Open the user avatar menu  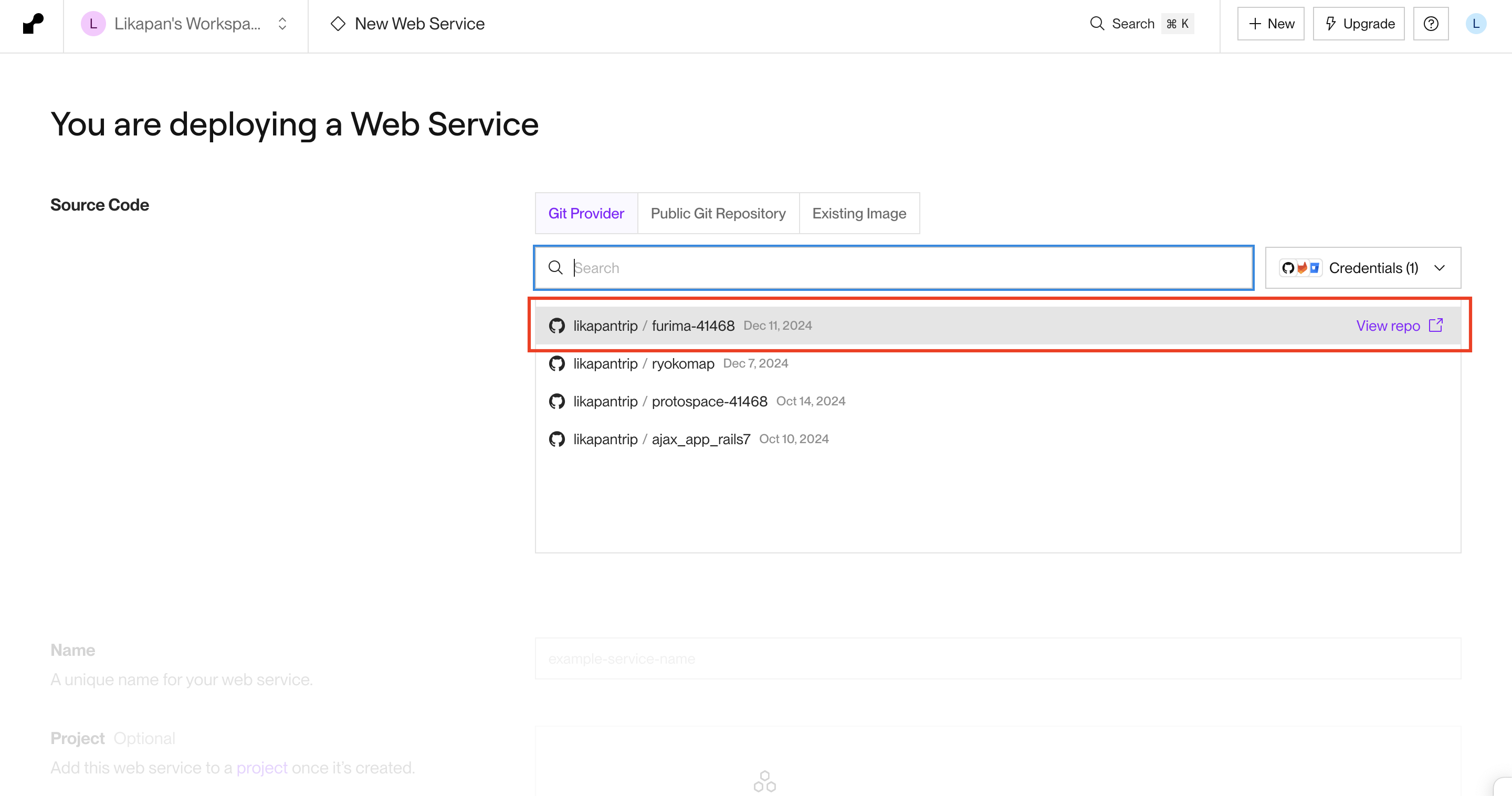point(1476,24)
